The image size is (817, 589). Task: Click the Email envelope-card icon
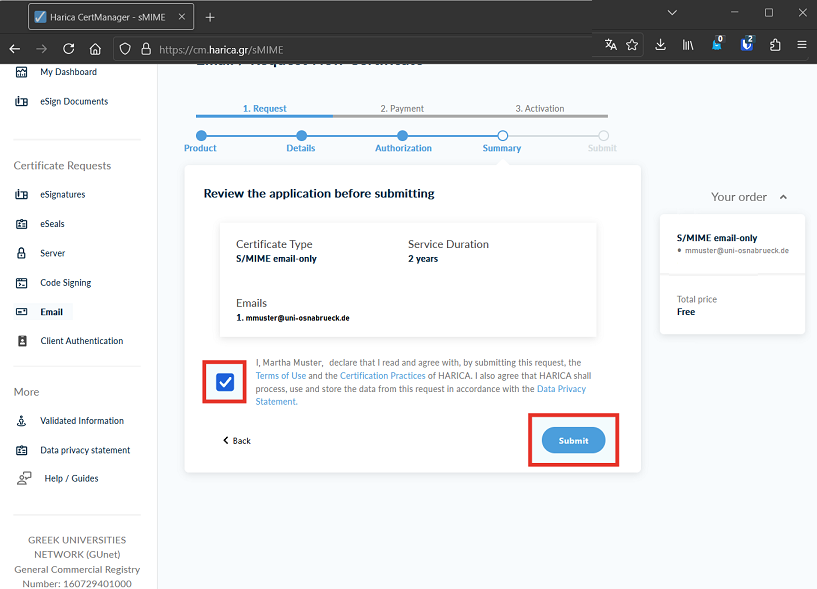tap(21, 312)
